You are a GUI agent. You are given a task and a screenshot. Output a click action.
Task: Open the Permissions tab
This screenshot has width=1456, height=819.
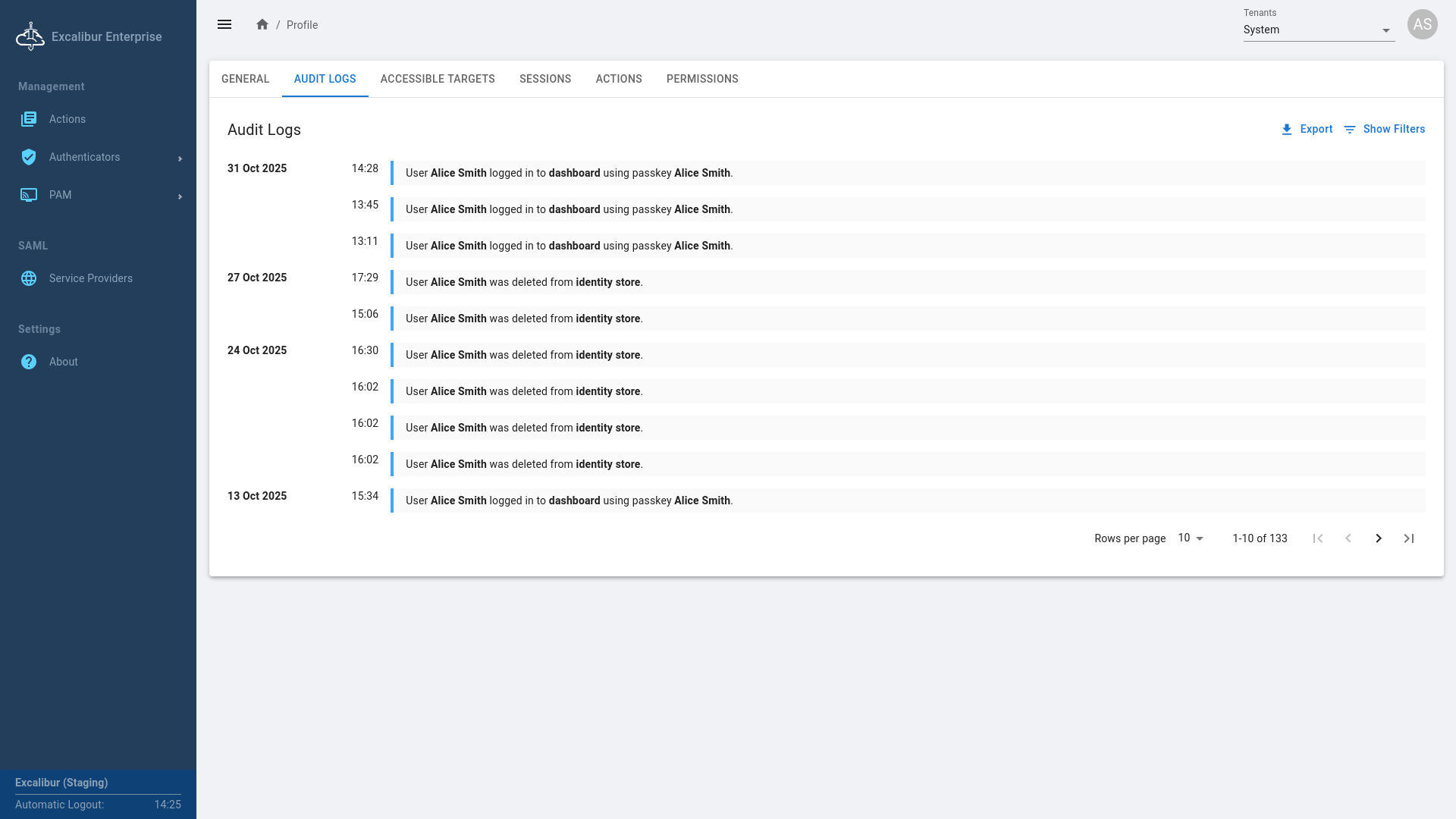click(701, 79)
